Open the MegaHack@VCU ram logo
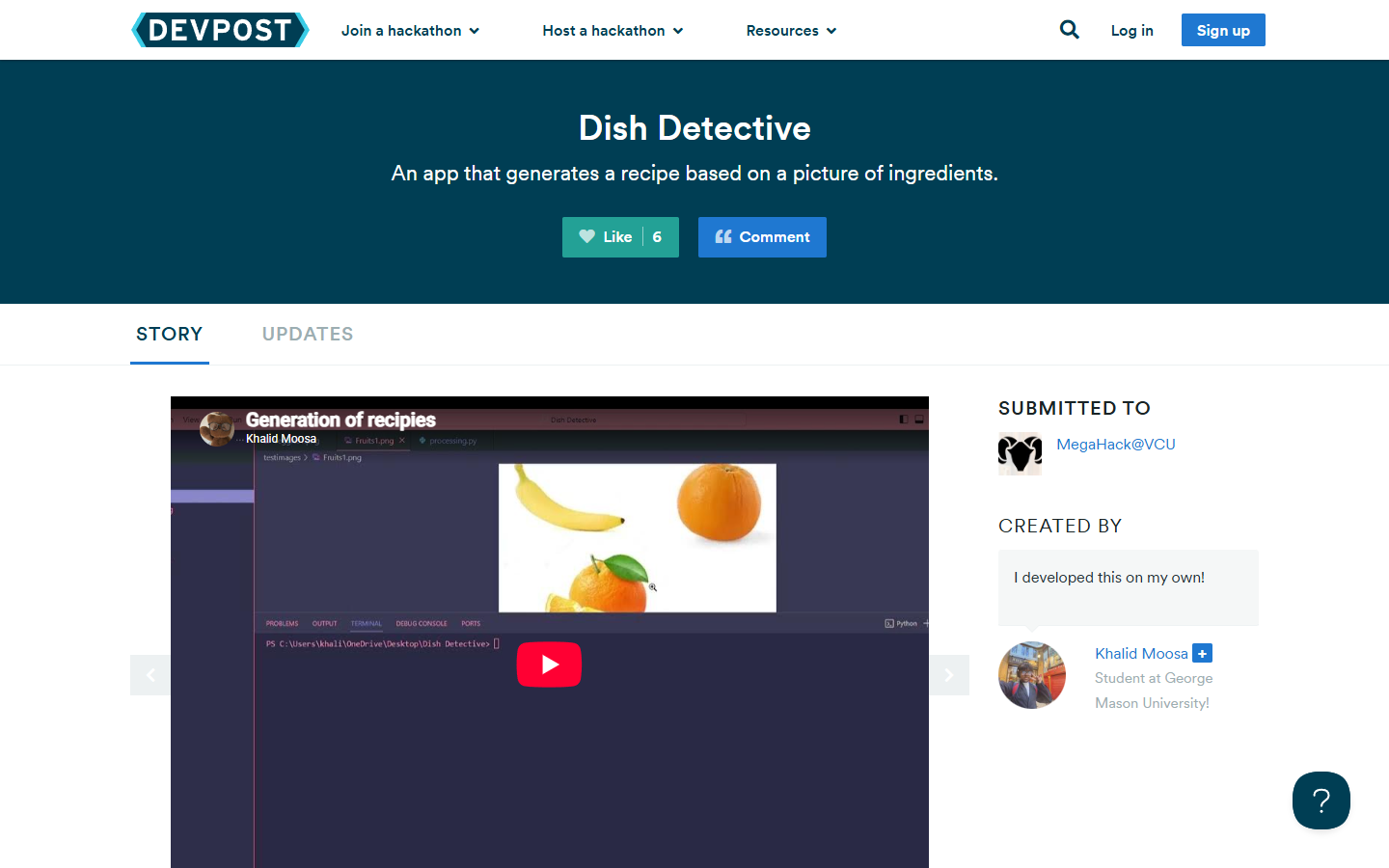The height and width of the screenshot is (868, 1389). (1020, 454)
